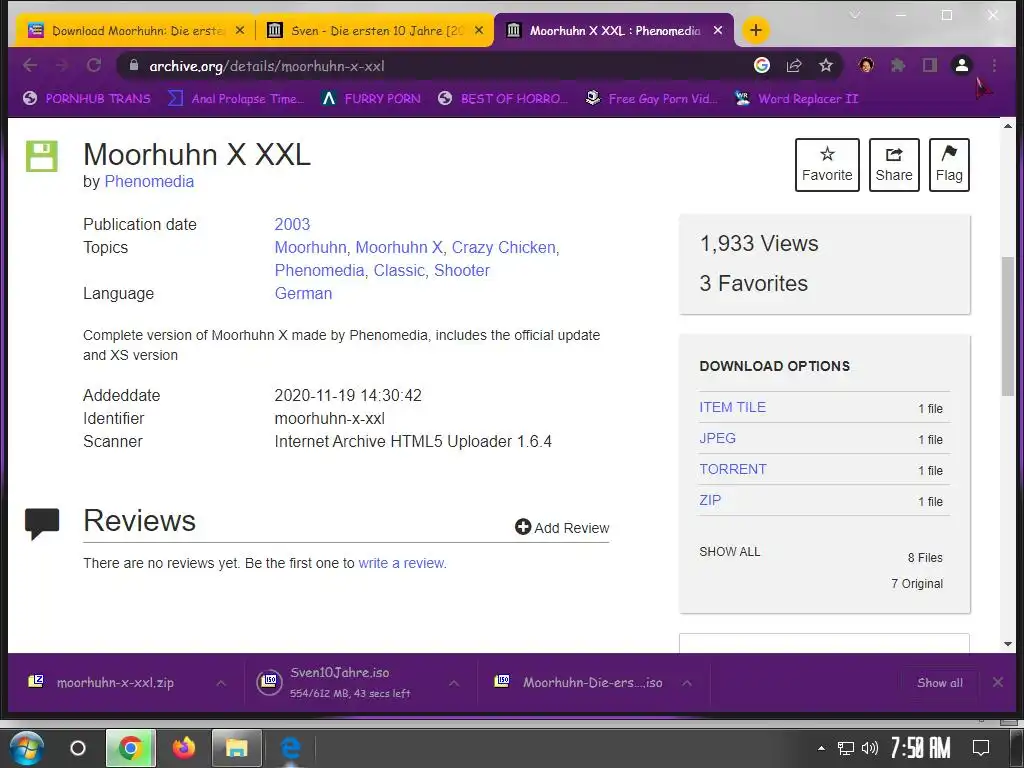
Task: Click the Google icon in address bar
Action: point(761,65)
